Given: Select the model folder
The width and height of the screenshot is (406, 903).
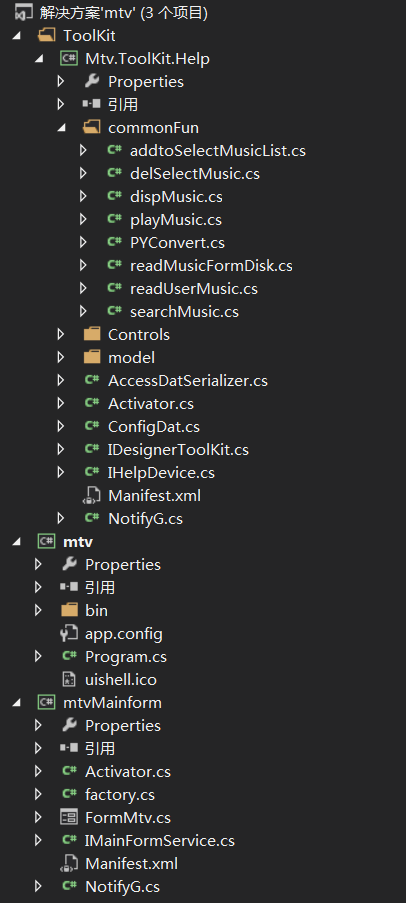Looking at the screenshot, I should (131, 358).
